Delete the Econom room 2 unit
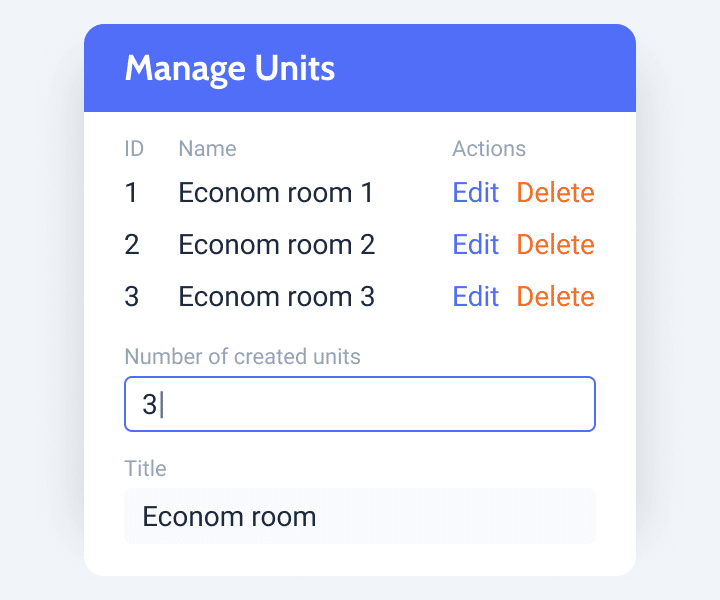 click(x=555, y=245)
